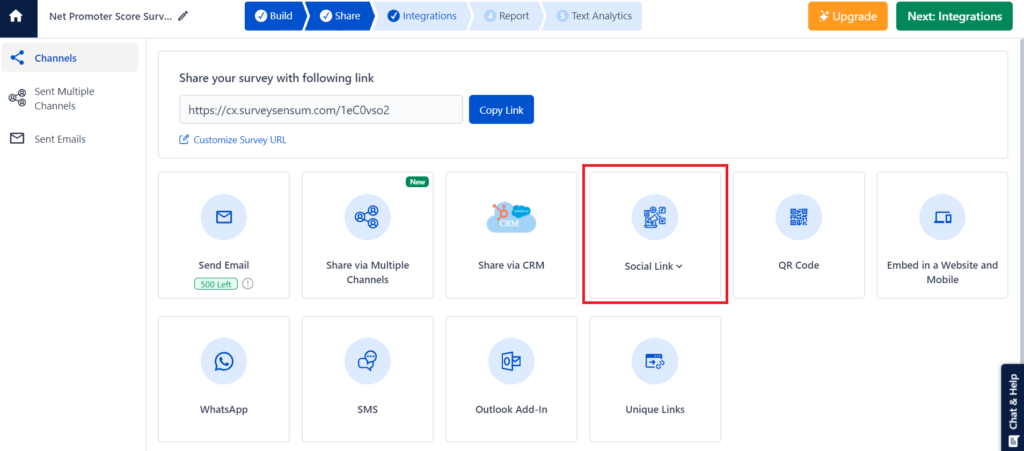1024x451 pixels.
Task: Select the Unique Links icon
Action: pos(655,361)
